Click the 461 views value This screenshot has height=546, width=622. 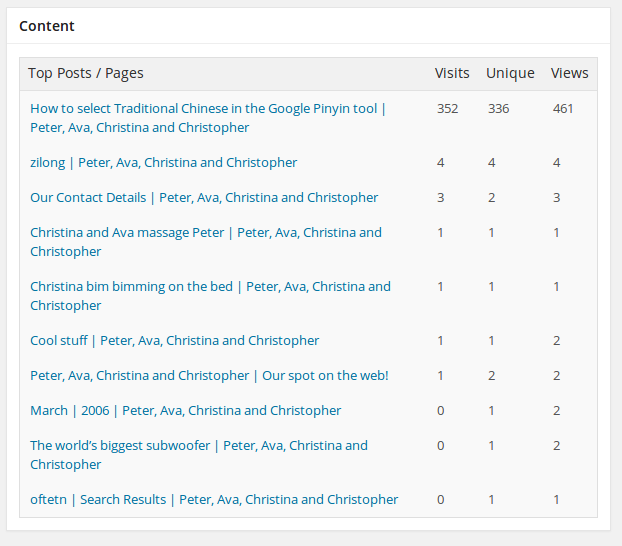pyautogui.click(x=563, y=108)
